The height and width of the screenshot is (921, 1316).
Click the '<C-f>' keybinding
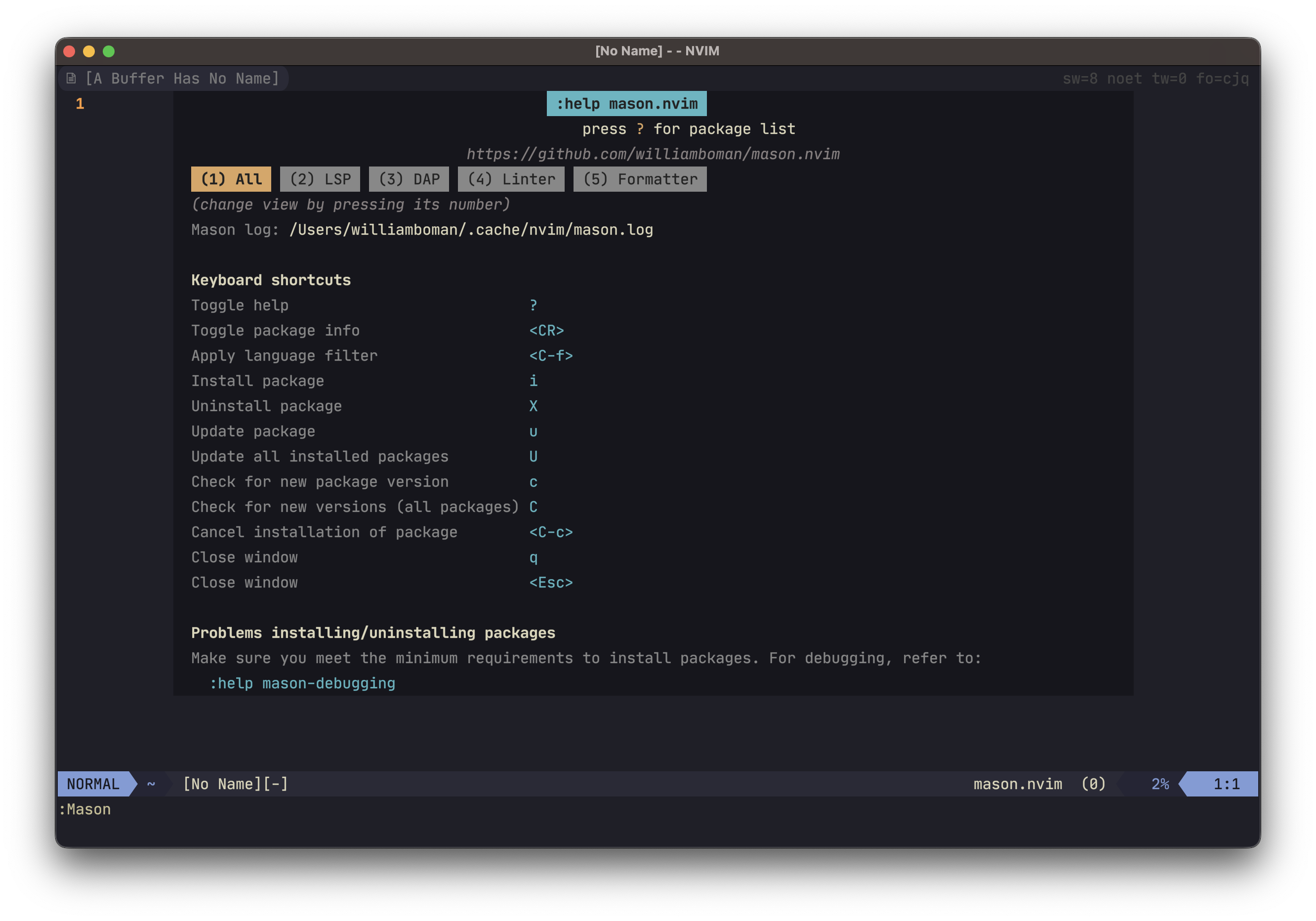pyautogui.click(x=551, y=356)
